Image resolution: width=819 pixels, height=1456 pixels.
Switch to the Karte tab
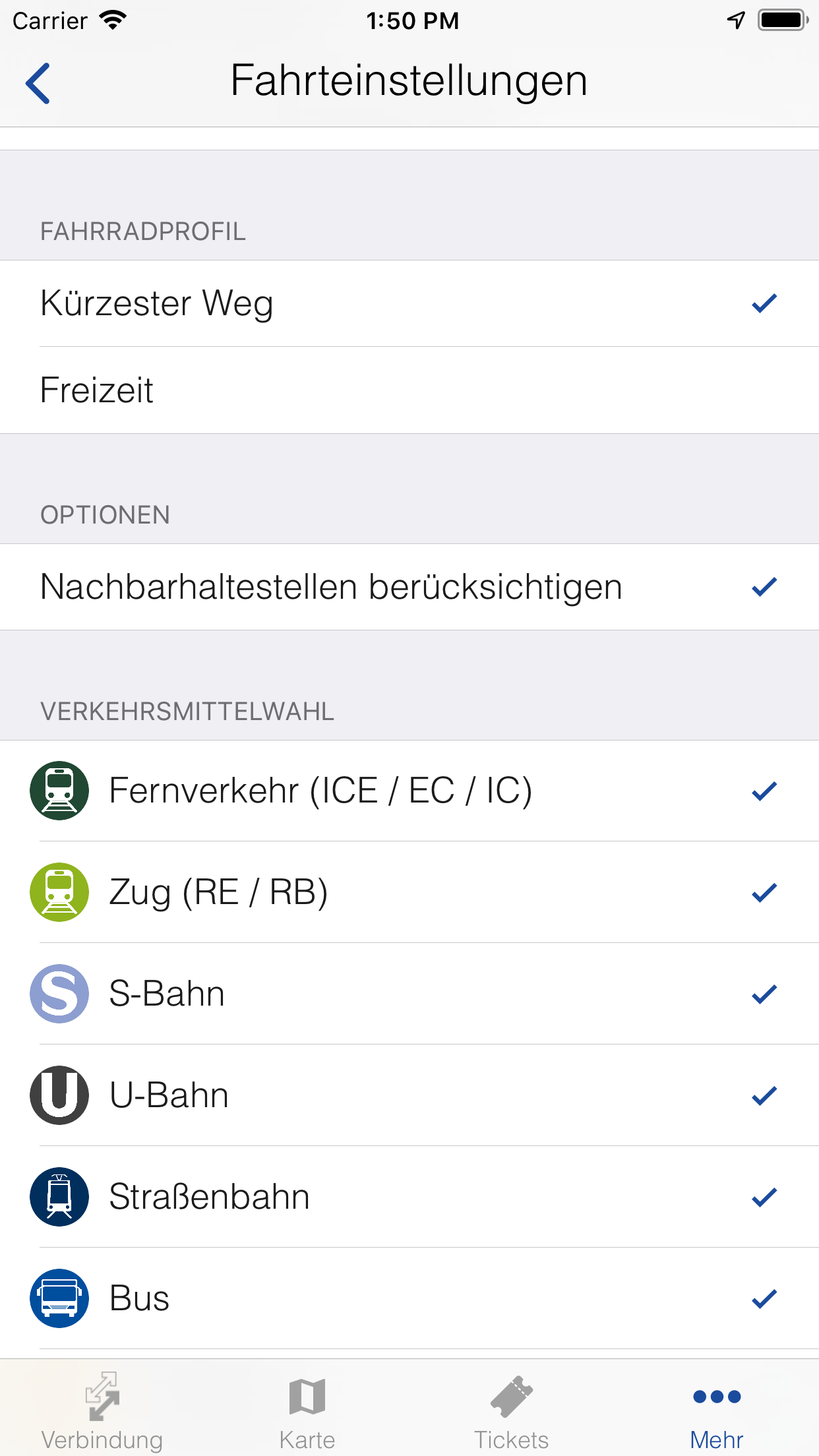[x=307, y=1409]
